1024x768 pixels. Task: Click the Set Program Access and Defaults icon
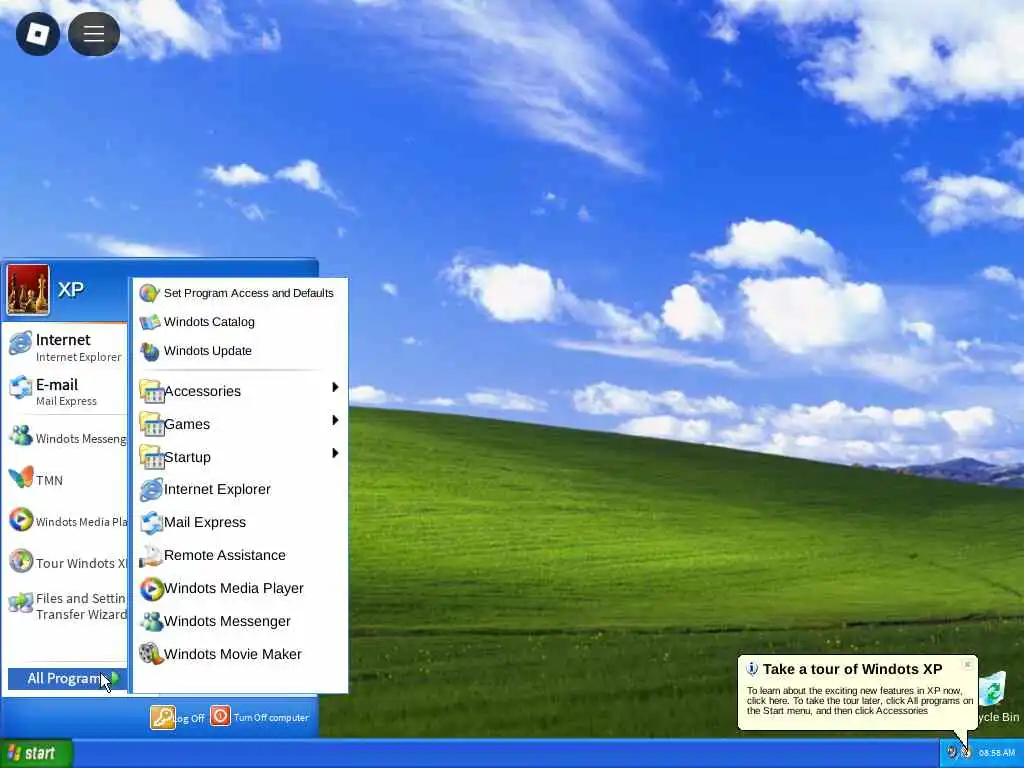coord(150,293)
